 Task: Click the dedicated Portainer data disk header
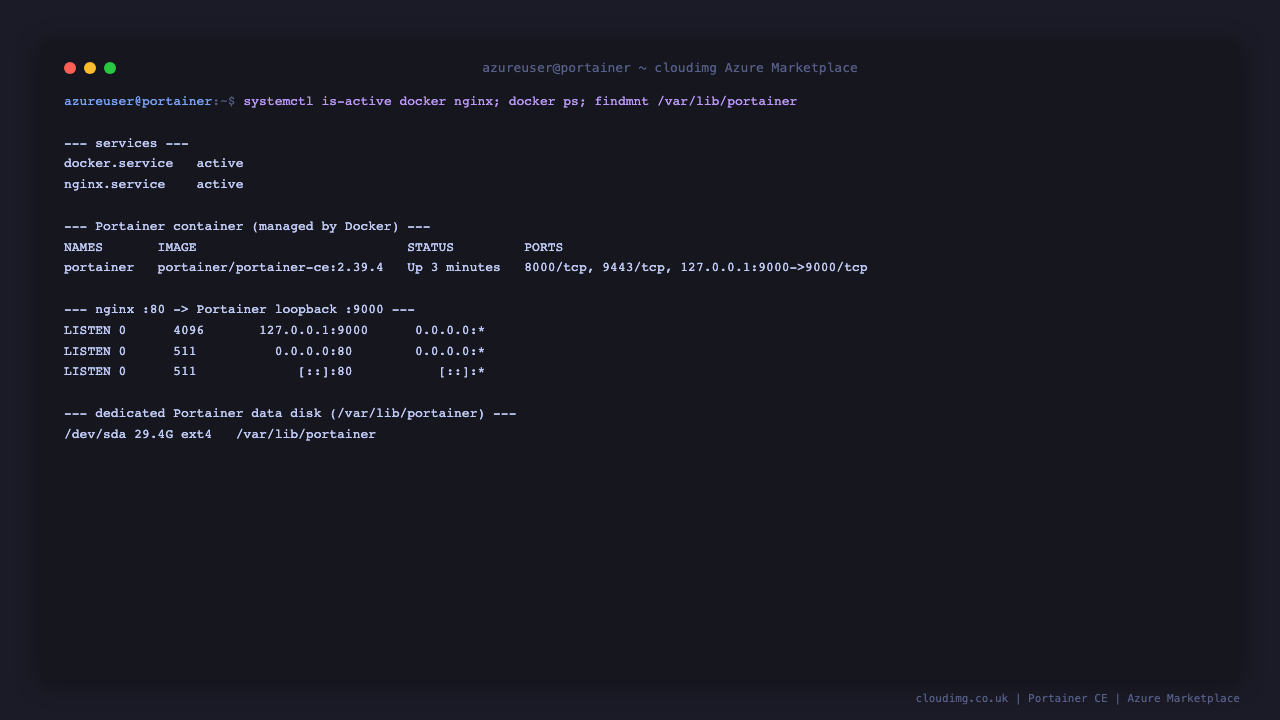pyautogui.click(x=290, y=414)
